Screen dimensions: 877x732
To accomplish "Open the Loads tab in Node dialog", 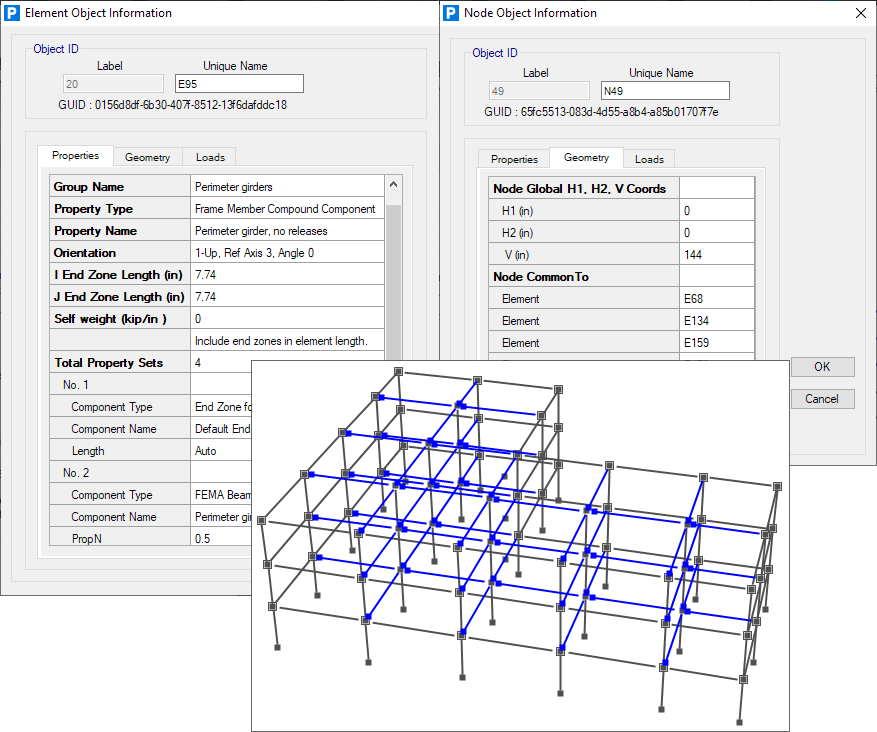I will coord(649,159).
